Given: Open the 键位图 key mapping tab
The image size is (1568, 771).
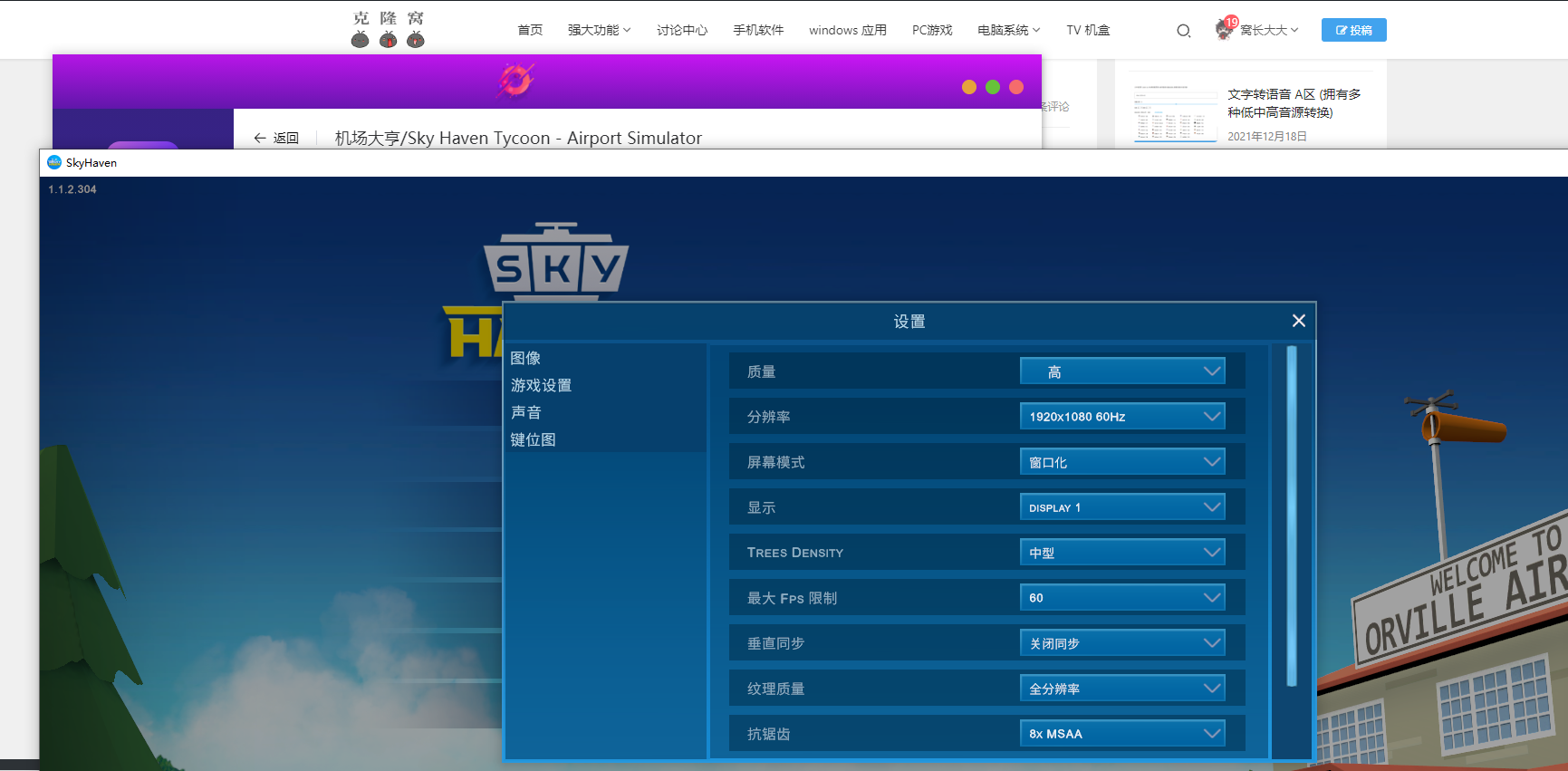Looking at the screenshot, I should (534, 439).
